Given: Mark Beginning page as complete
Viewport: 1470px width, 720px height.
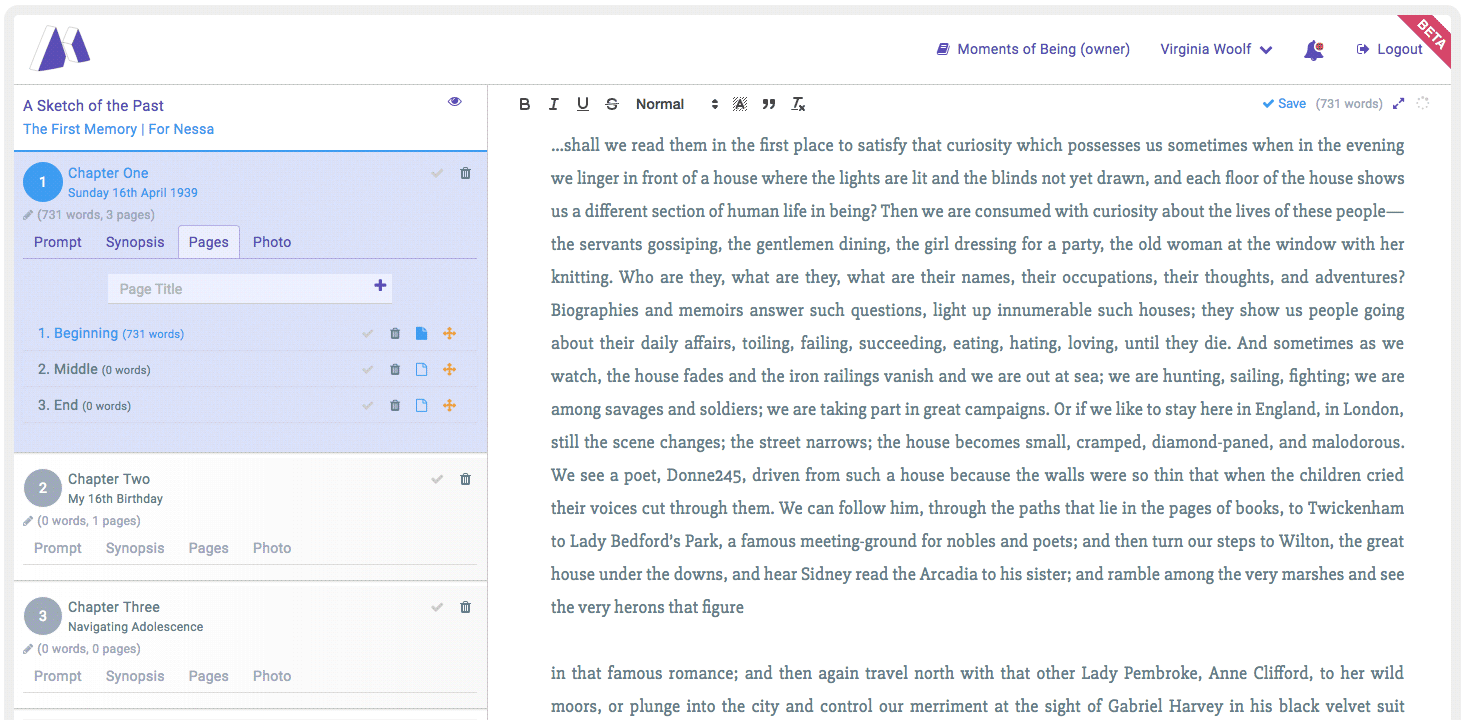Looking at the screenshot, I should (368, 334).
